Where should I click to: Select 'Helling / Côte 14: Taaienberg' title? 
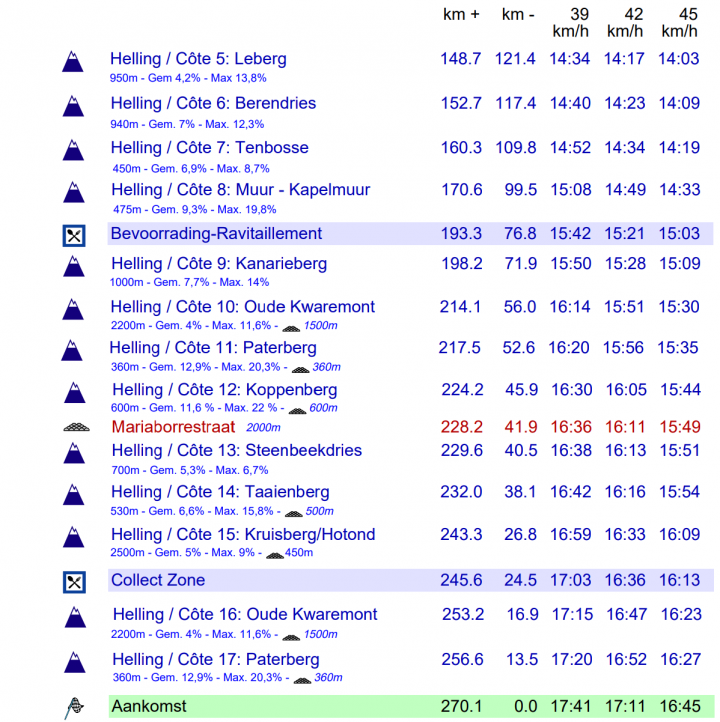[x=220, y=492]
